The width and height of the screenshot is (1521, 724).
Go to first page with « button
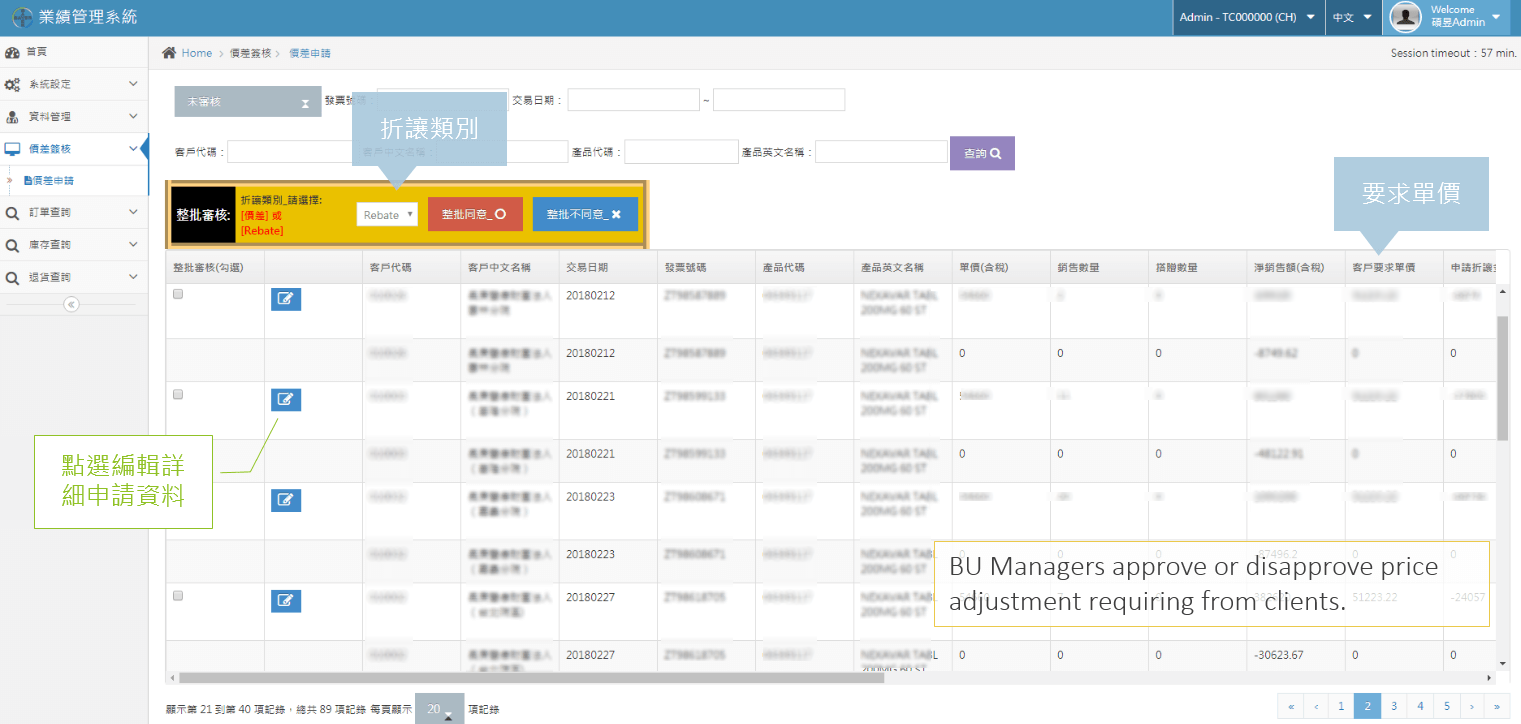coord(1291,706)
